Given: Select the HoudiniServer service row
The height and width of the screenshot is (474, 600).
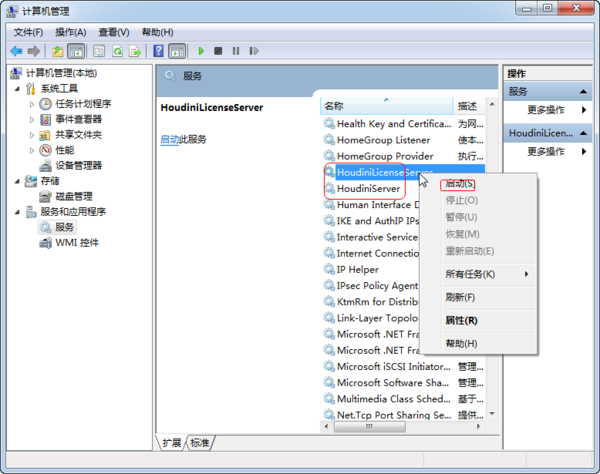Looking at the screenshot, I should pos(368,189).
